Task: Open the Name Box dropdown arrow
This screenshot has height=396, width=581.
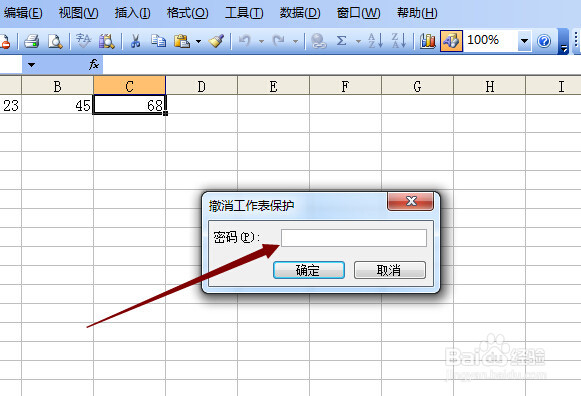Action: [31, 65]
